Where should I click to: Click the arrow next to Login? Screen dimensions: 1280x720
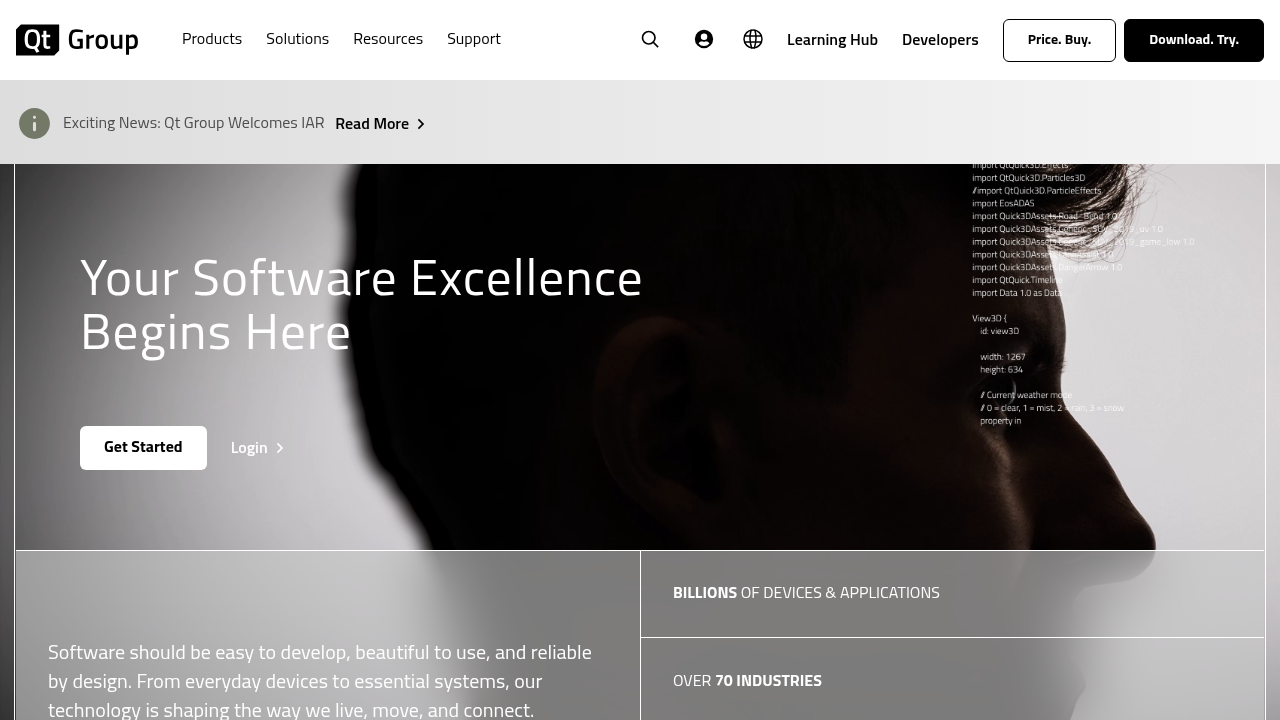tap(279, 448)
